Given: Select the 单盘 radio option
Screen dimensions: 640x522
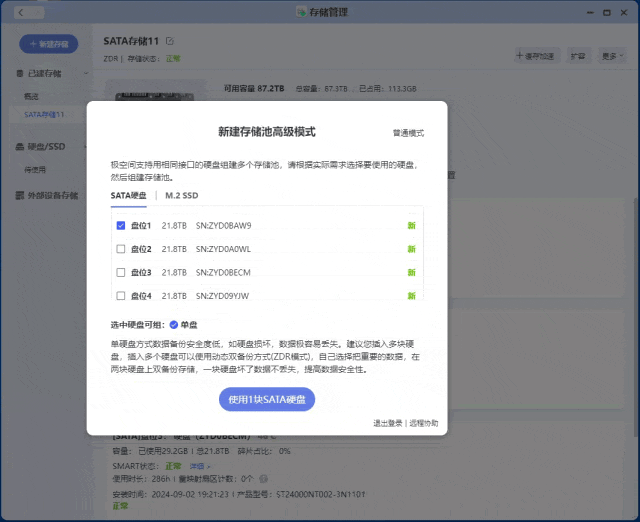Looking at the screenshot, I should pos(174,324).
